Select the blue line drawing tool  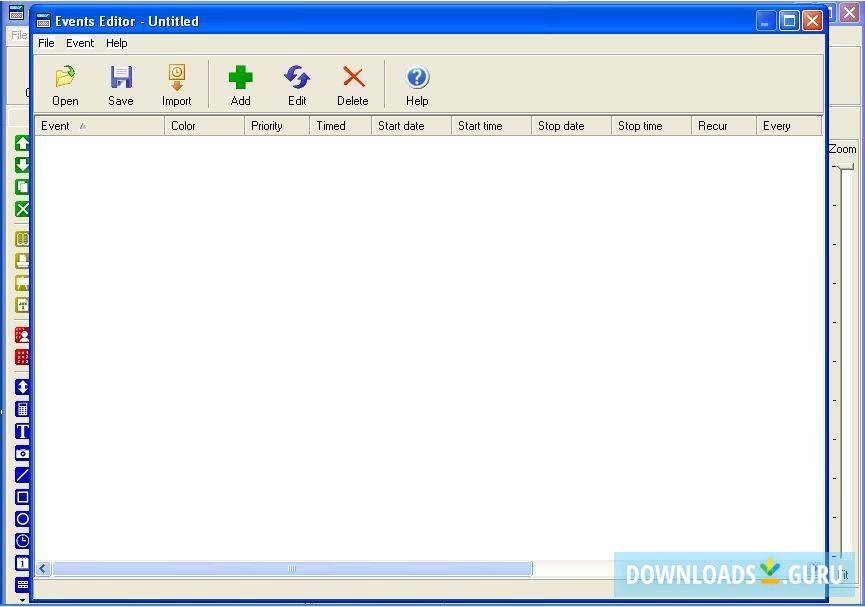(22, 475)
